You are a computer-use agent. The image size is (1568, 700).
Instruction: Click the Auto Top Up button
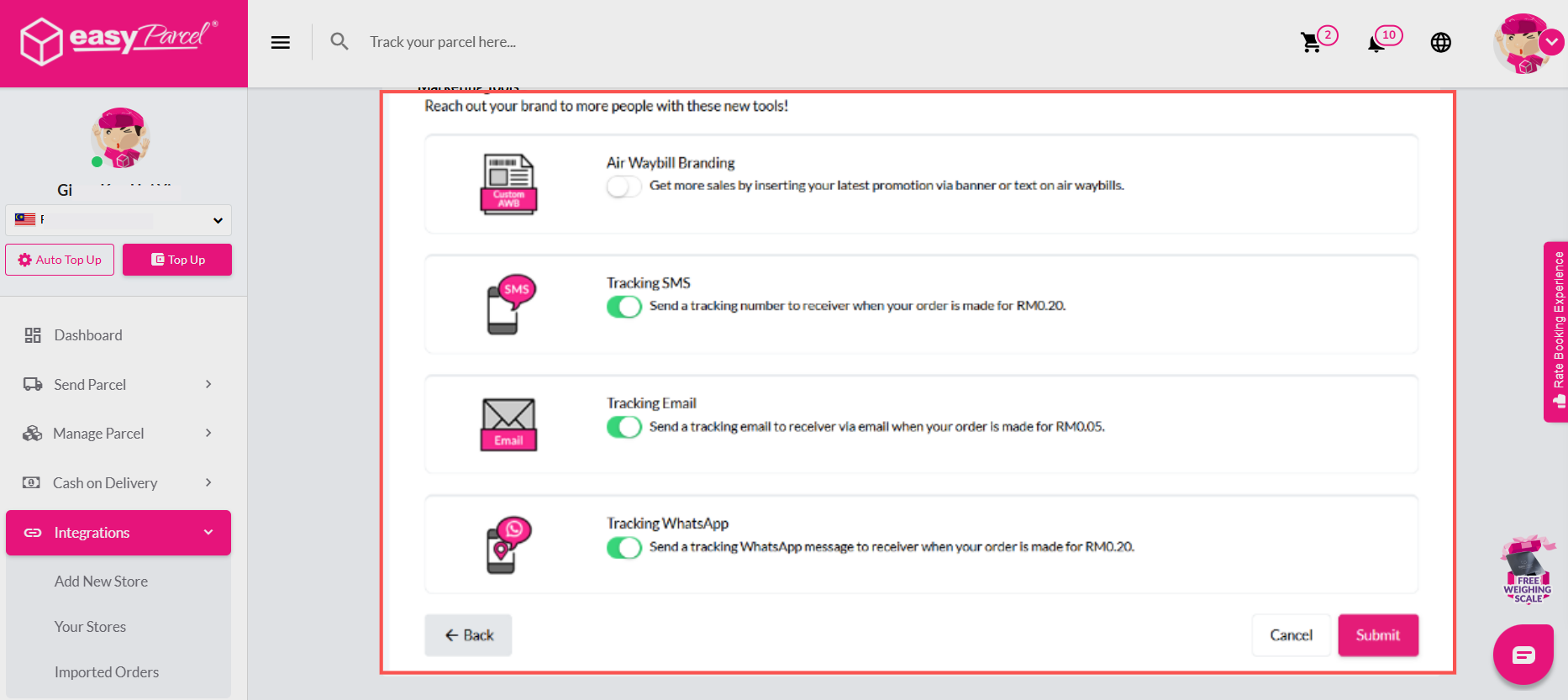(x=60, y=260)
